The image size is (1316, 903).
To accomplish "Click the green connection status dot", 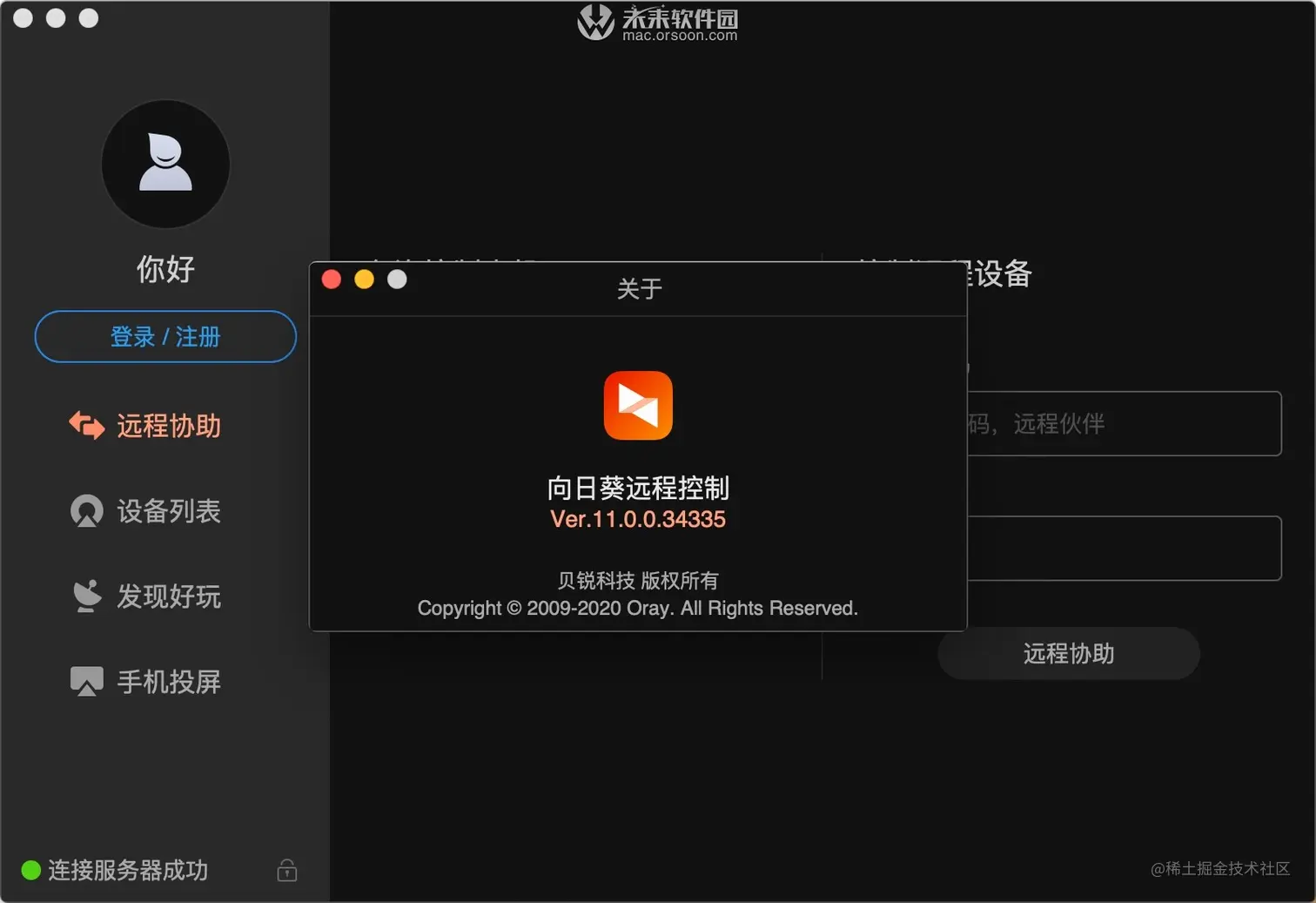I will pos(30,870).
